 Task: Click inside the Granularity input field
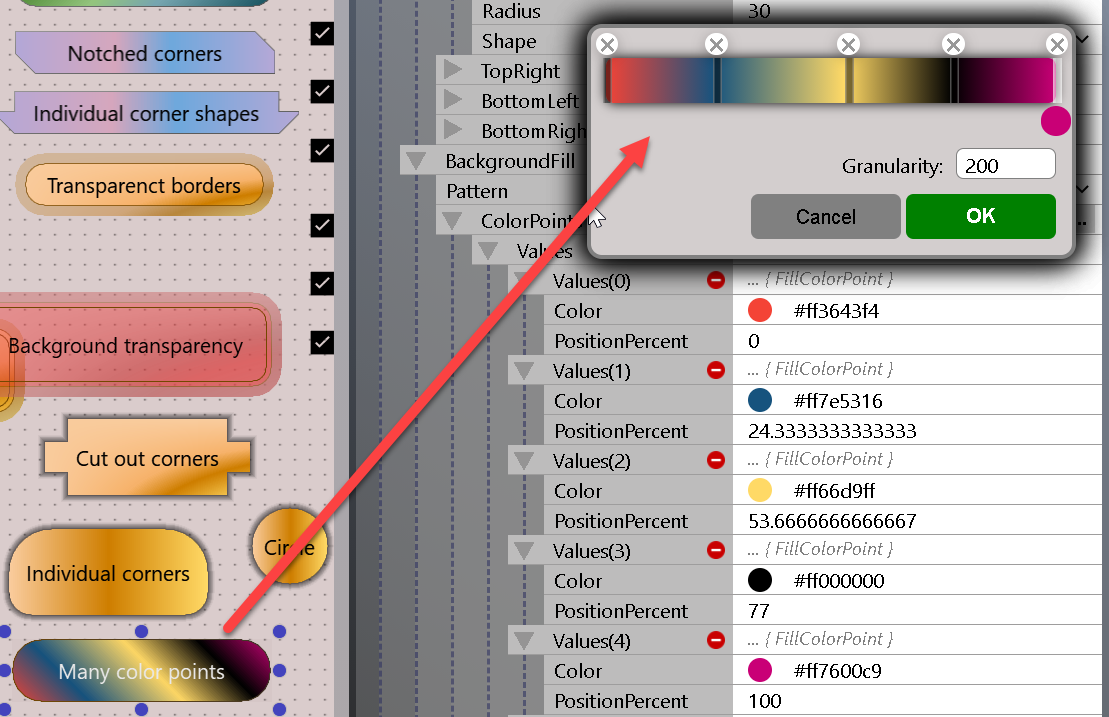point(1005,164)
